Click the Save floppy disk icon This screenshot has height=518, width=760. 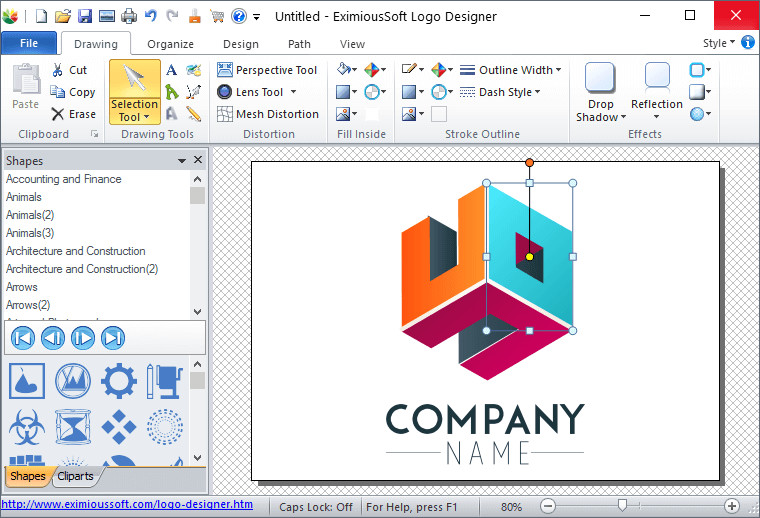click(85, 16)
